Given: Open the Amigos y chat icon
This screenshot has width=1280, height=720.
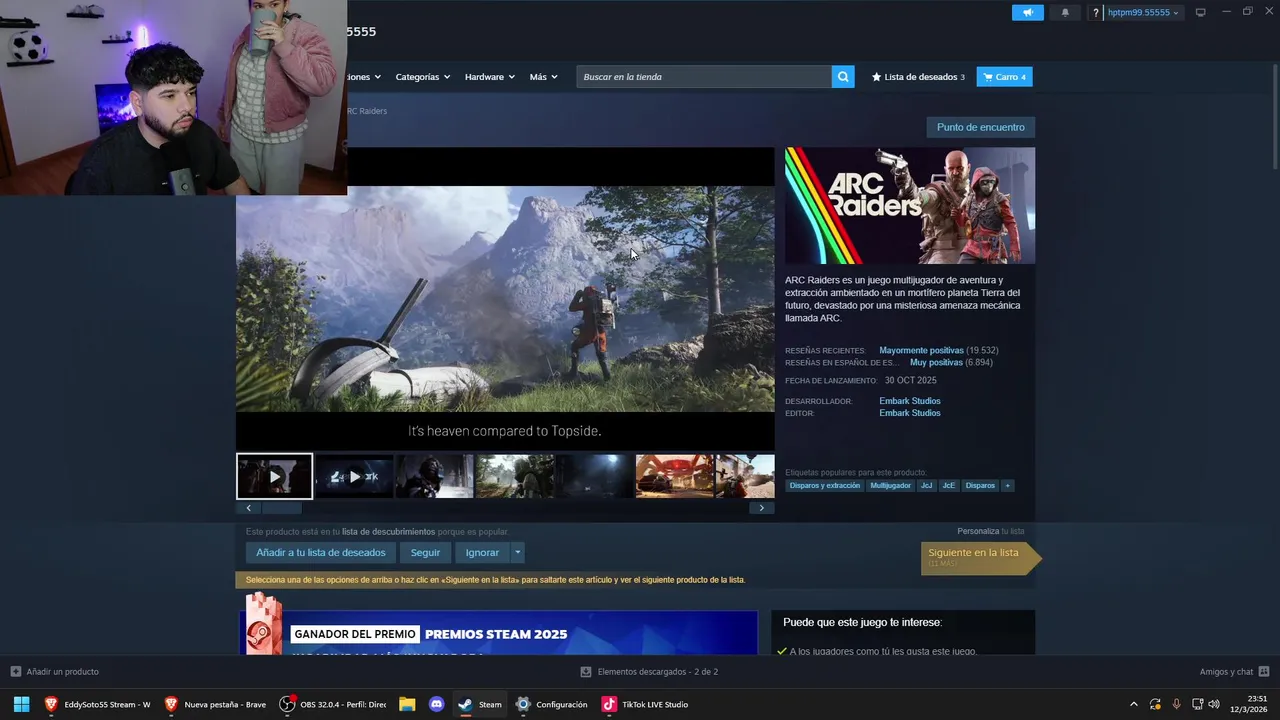Looking at the screenshot, I should (1264, 672).
